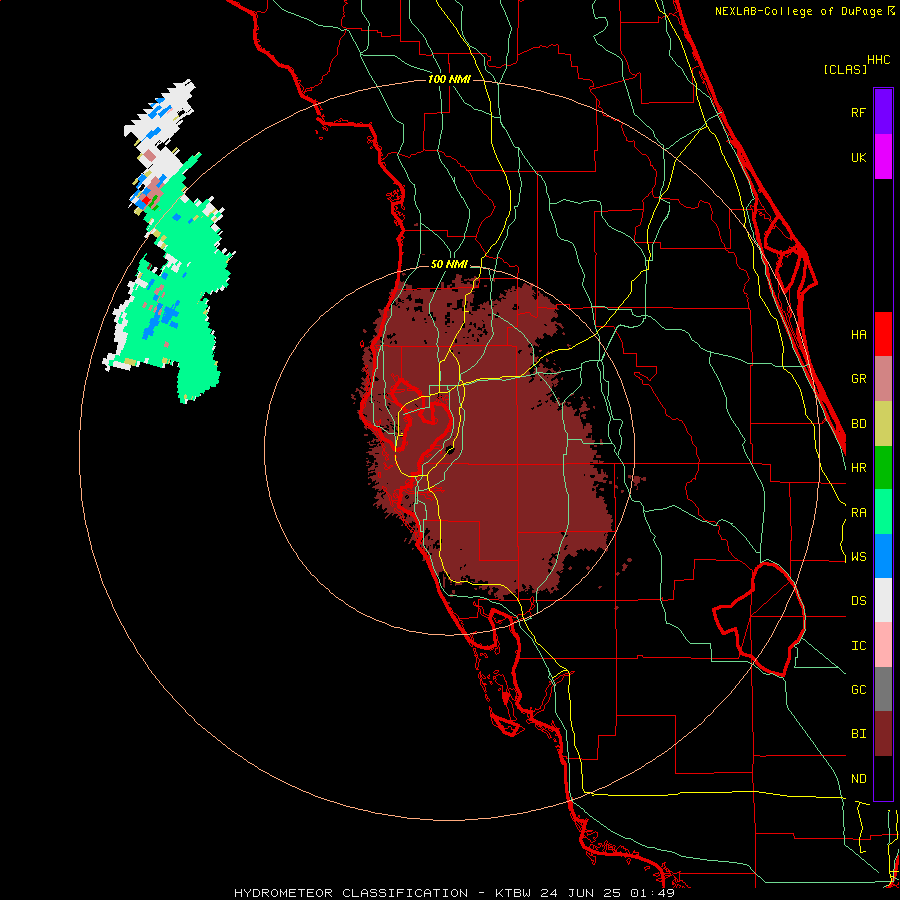Click the GR pink legend swatch
The height and width of the screenshot is (900, 900).
[x=883, y=379]
